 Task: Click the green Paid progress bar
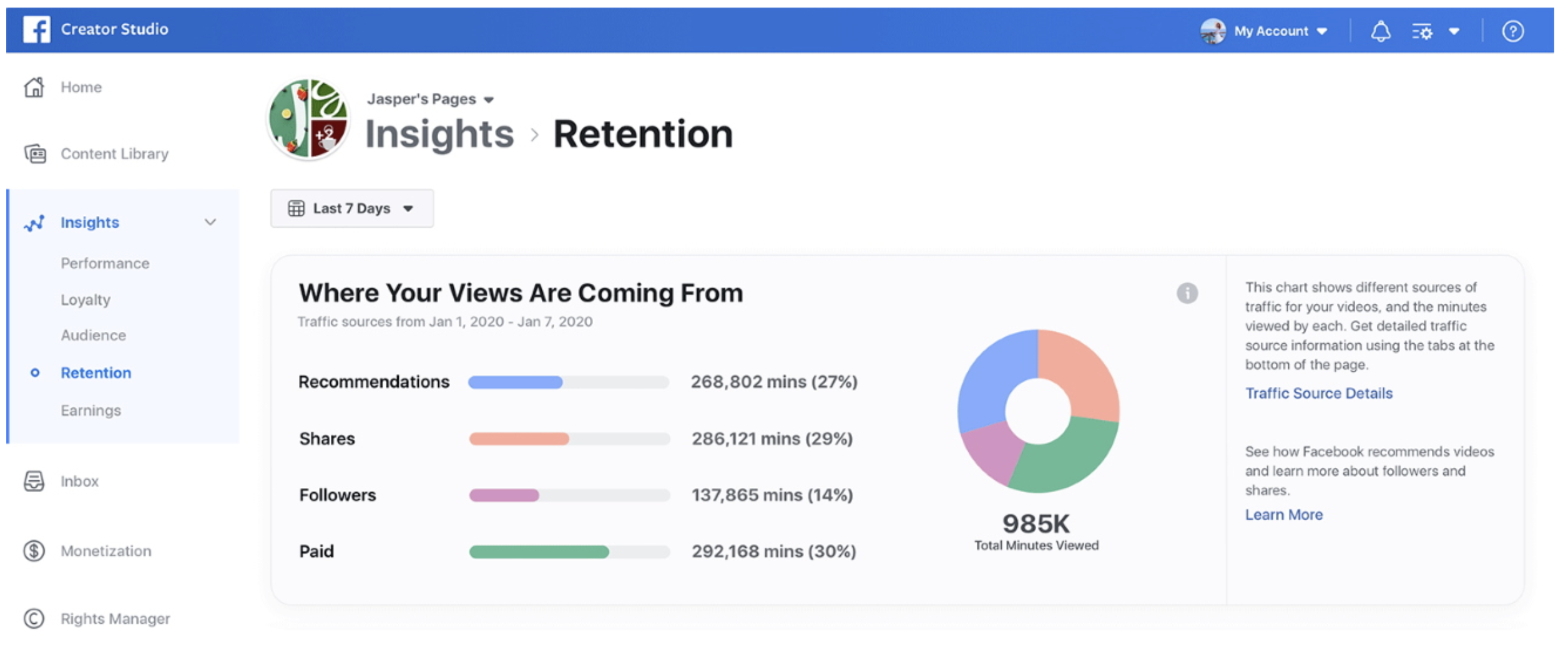click(x=539, y=552)
